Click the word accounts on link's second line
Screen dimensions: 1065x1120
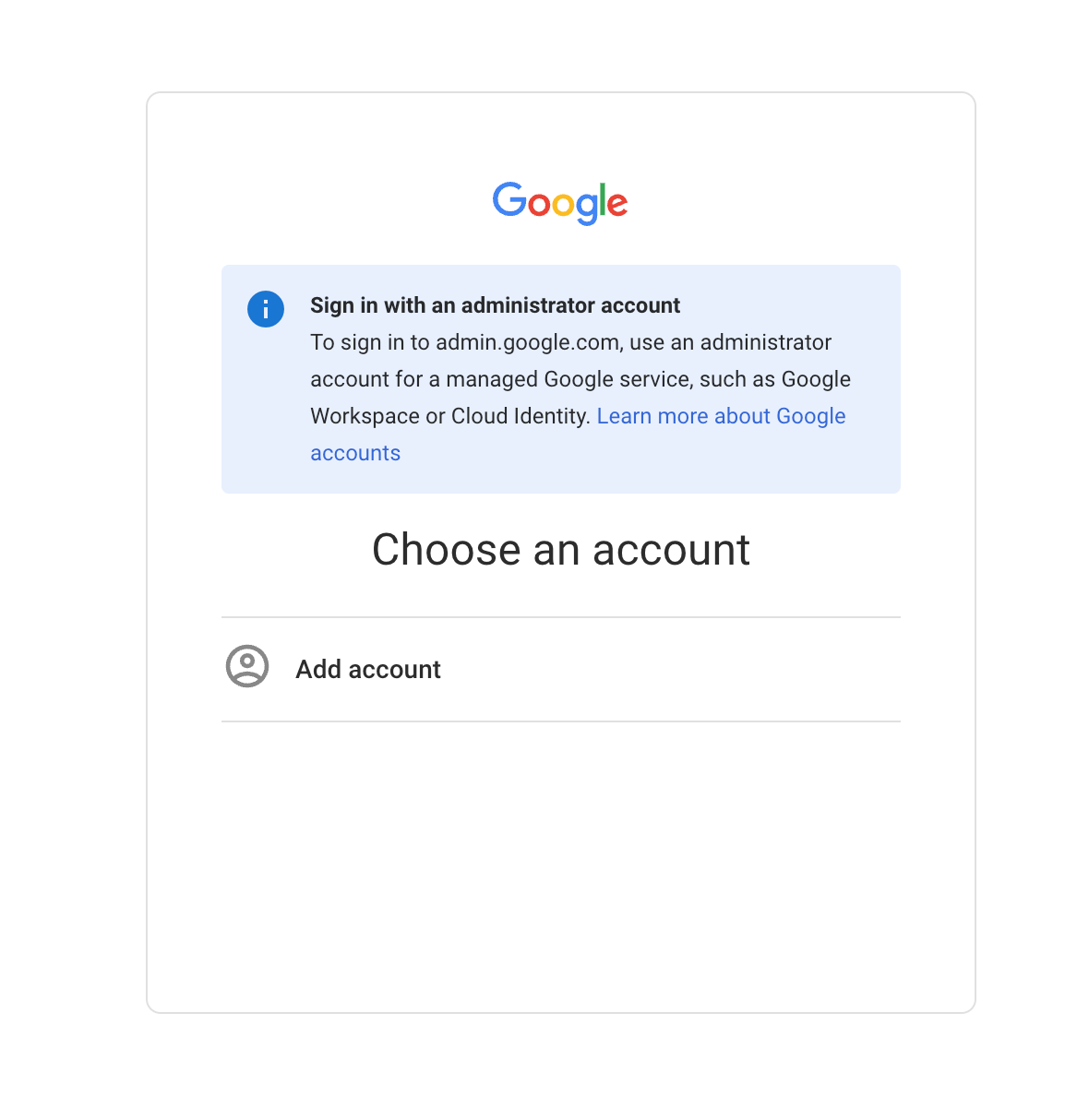tap(355, 453)
